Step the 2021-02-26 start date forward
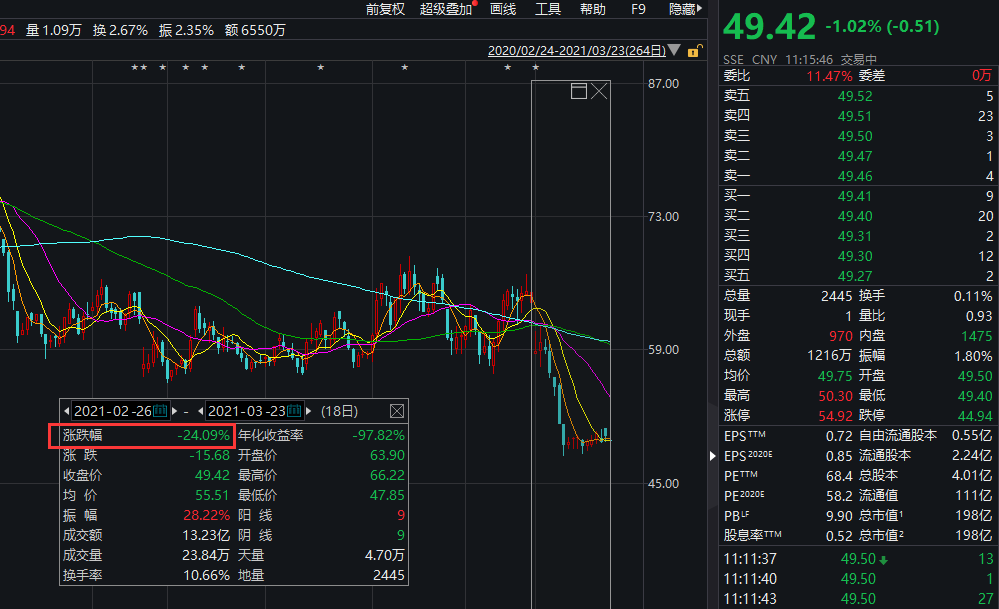Screen dimensions: 999x609 click(174, 411)
